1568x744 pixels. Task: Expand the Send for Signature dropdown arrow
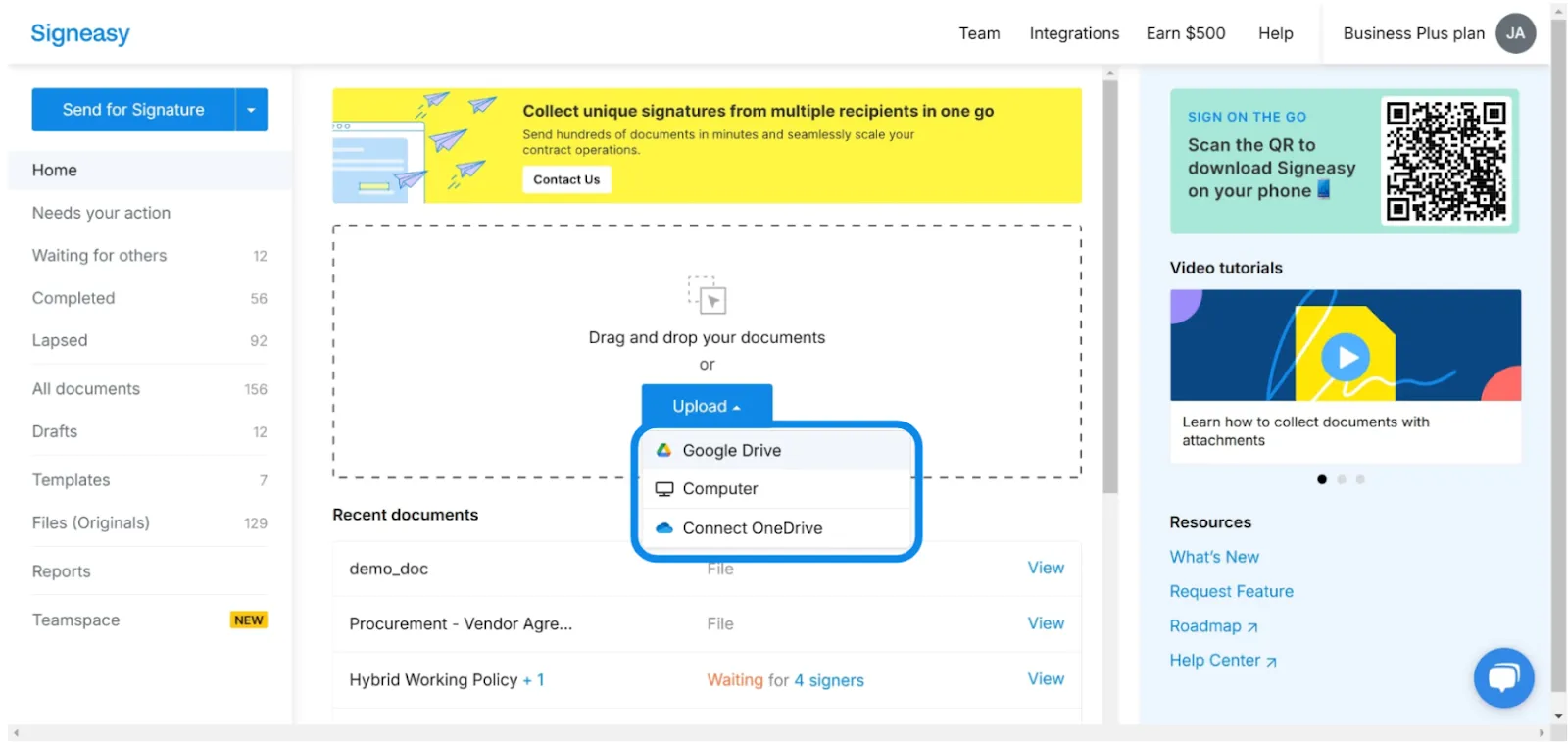pos(251,110)
